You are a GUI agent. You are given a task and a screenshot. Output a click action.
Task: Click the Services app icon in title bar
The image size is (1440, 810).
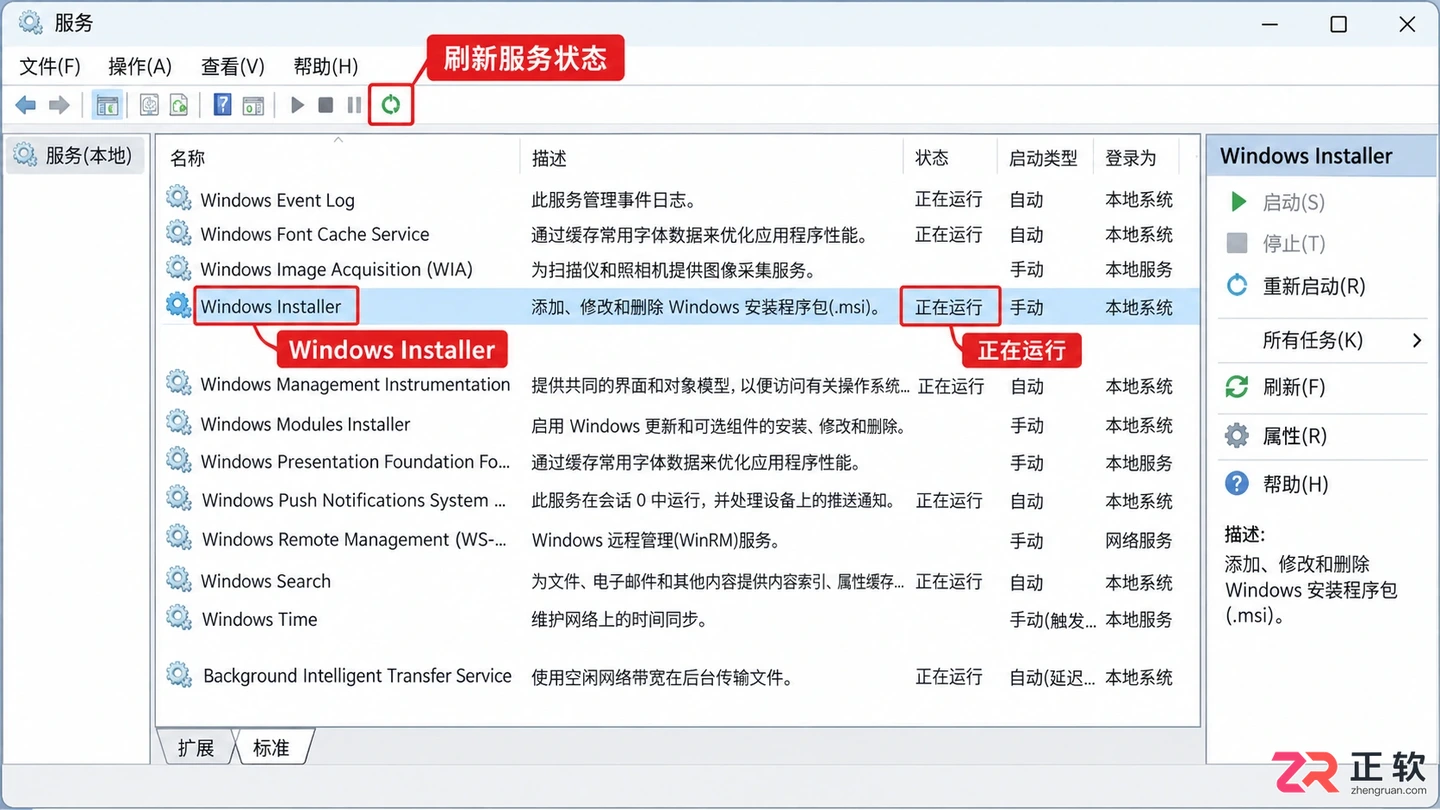click(31, 23)
